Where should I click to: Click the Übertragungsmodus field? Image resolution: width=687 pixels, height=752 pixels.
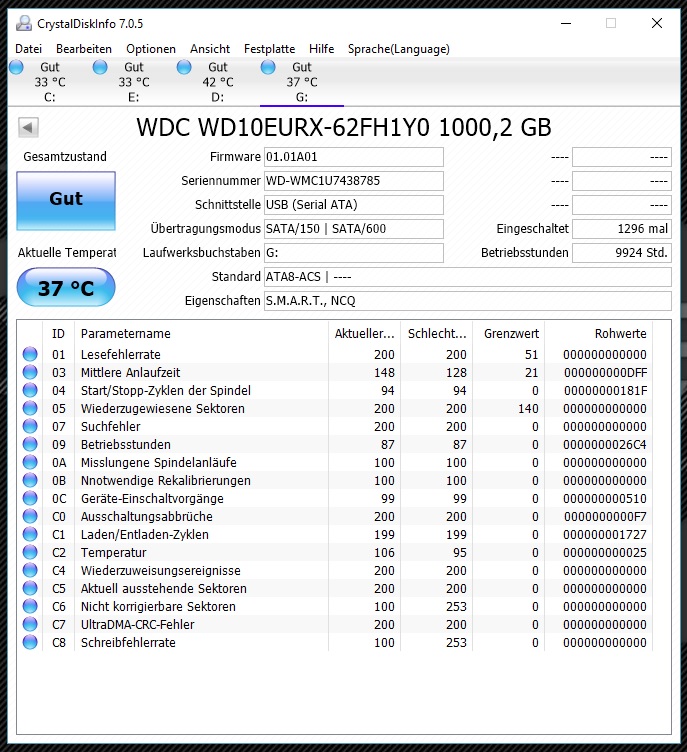coord(354,229)
